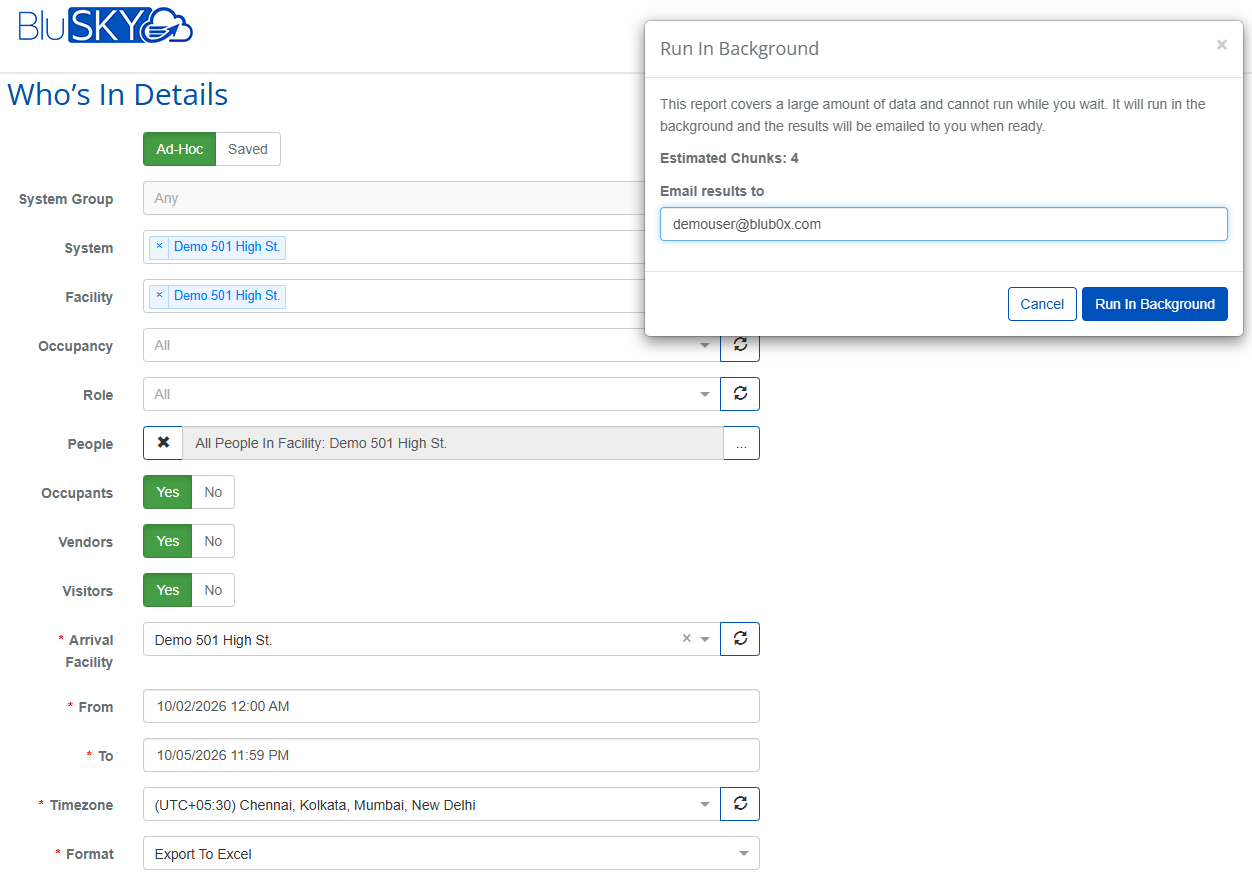Remove Demo 501 High St. from System
Viewport: 1252px width, 881px height.
(x=159, y=247)
